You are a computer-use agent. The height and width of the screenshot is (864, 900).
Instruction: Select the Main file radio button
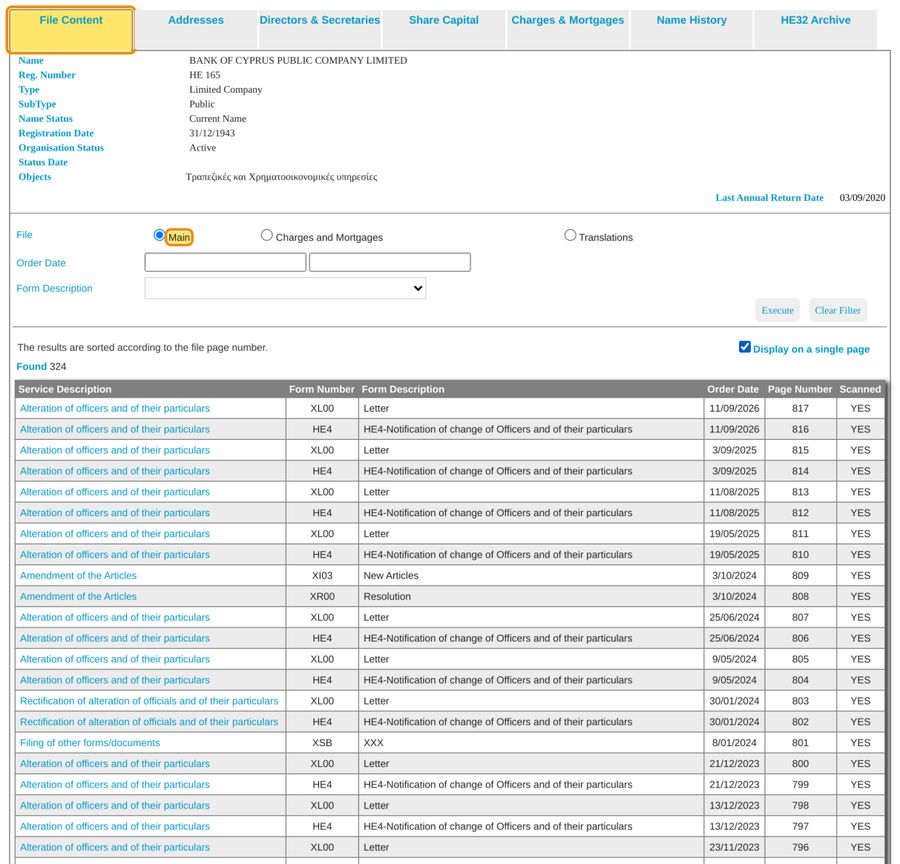[159, 235]
